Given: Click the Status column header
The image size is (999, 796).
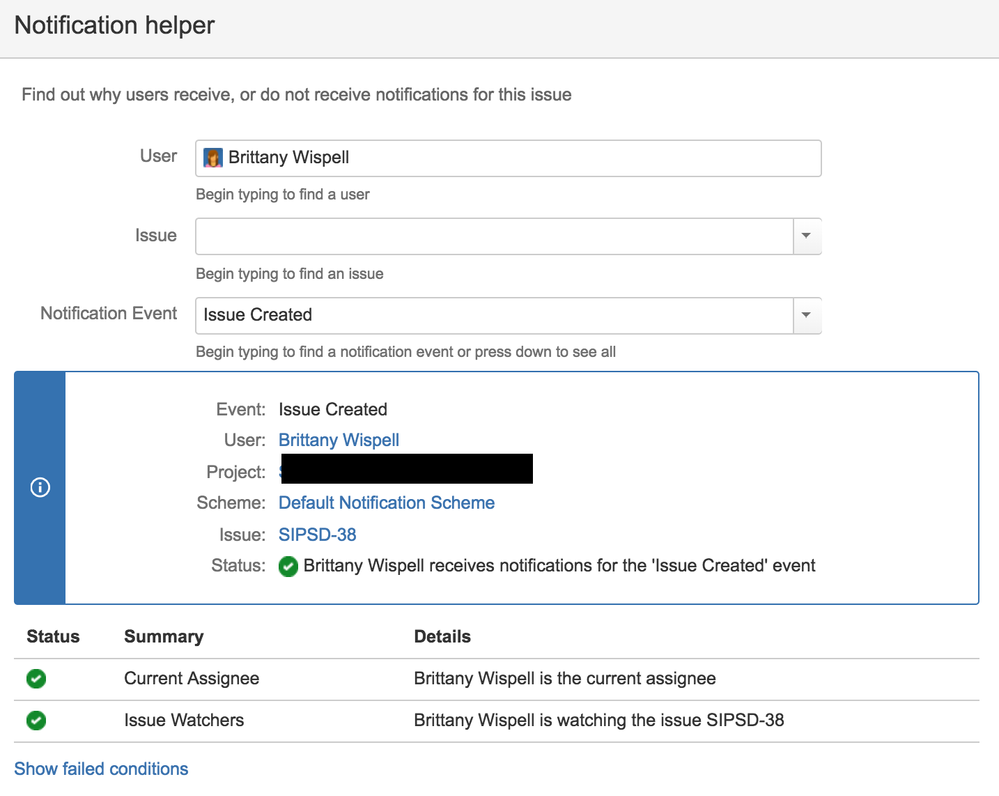Looking at the screenshot, I should coord(53,637).
